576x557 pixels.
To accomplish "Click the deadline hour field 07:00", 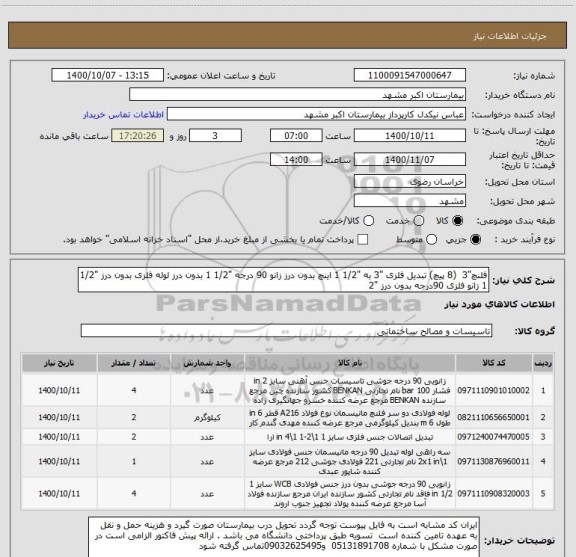I will (296, 136).
